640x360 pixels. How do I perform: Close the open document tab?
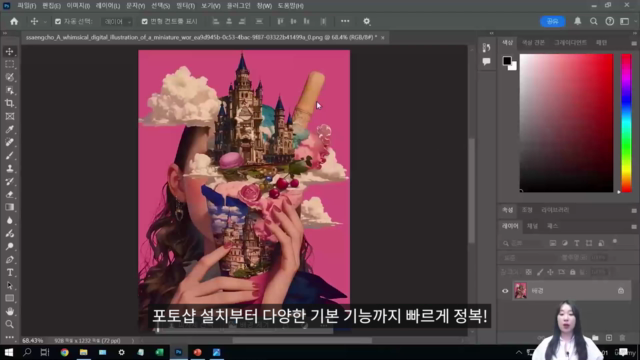[x=382, y=38]
